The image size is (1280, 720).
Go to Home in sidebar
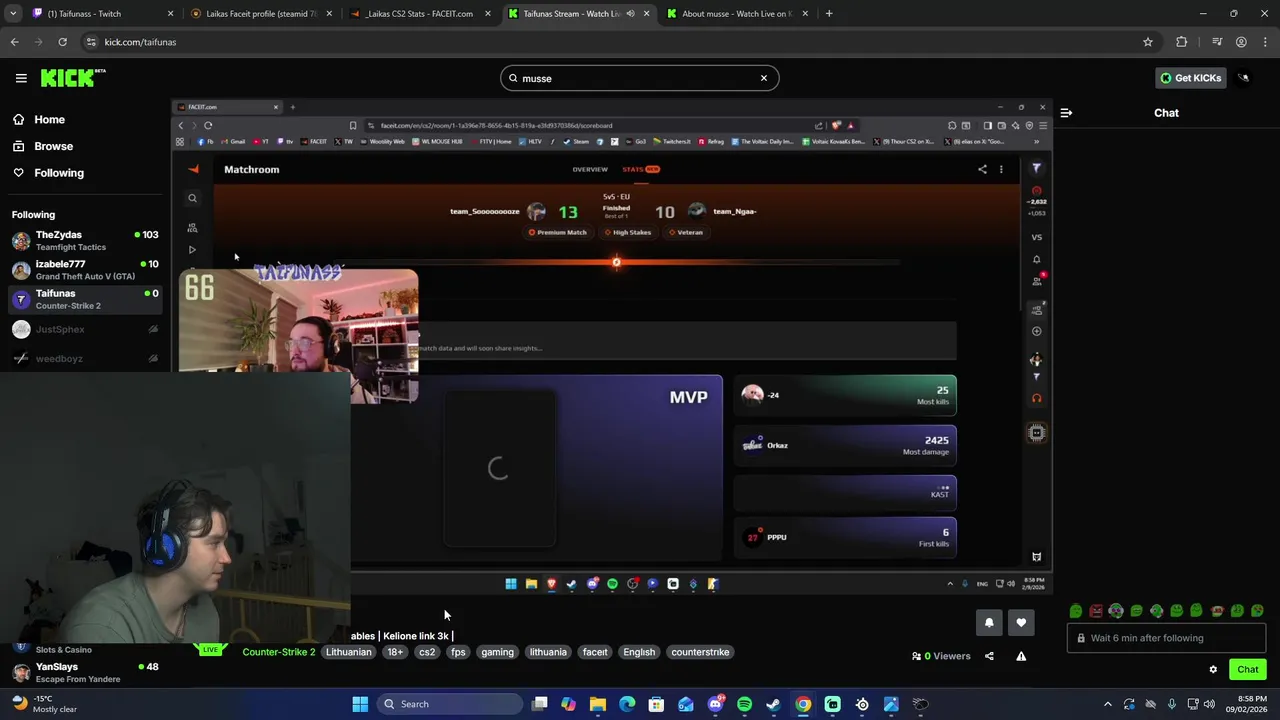click(49, 119)
